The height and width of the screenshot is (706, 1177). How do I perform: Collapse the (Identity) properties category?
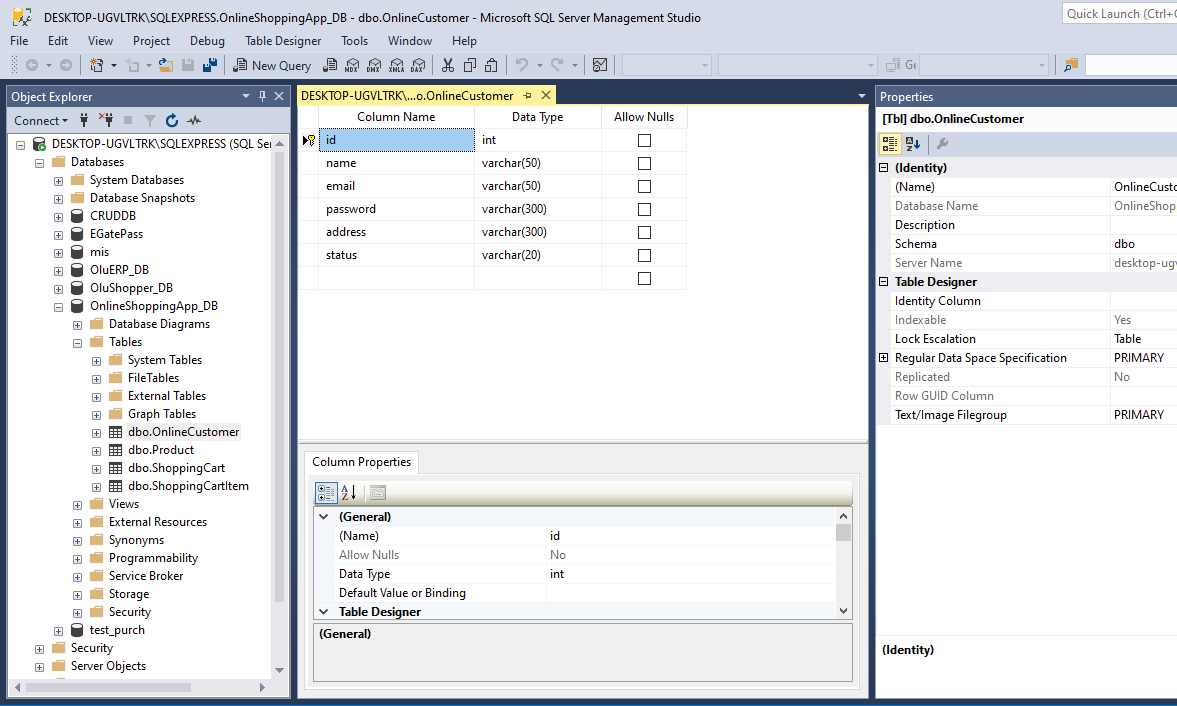pyautogui.click(x=884, y=167)
